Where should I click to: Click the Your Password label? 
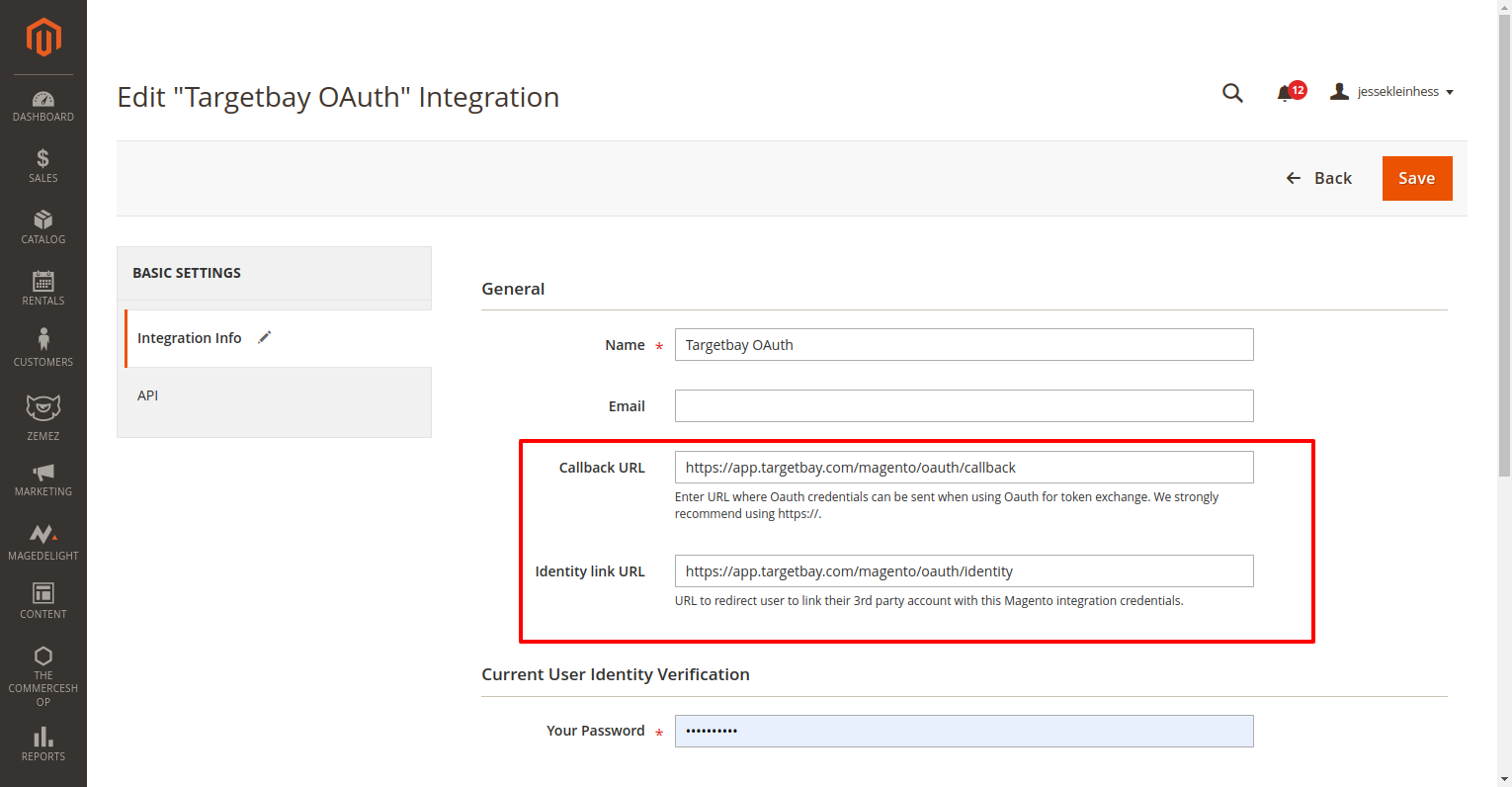coord(596,731)
